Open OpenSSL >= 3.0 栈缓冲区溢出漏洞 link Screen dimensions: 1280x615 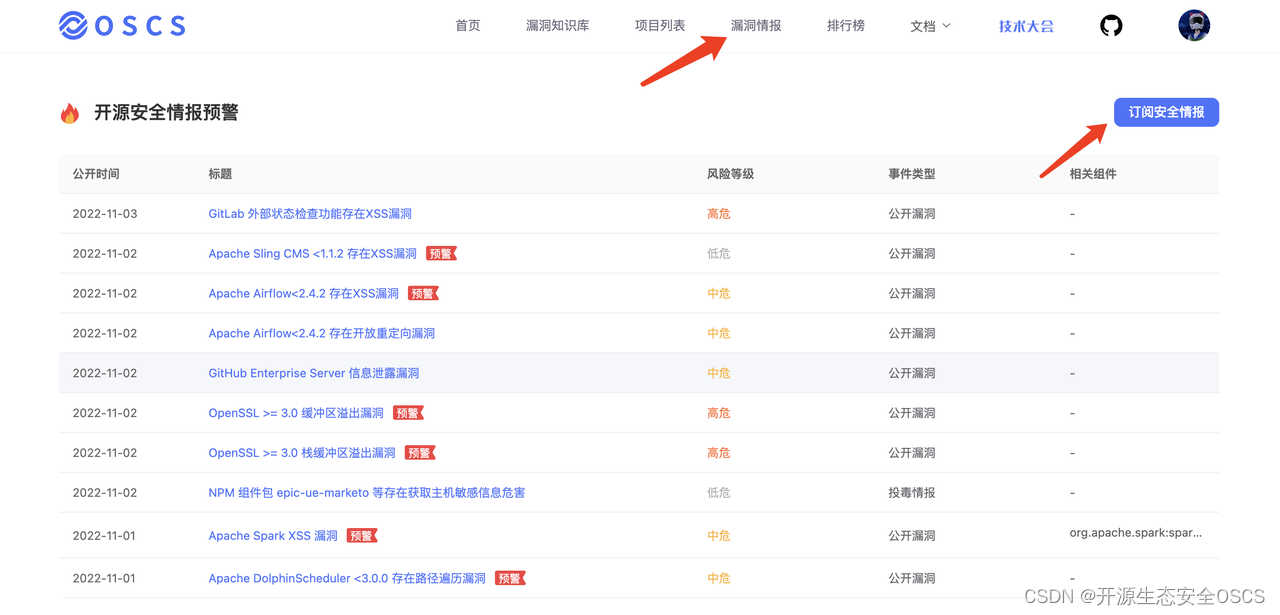point(302,453)
